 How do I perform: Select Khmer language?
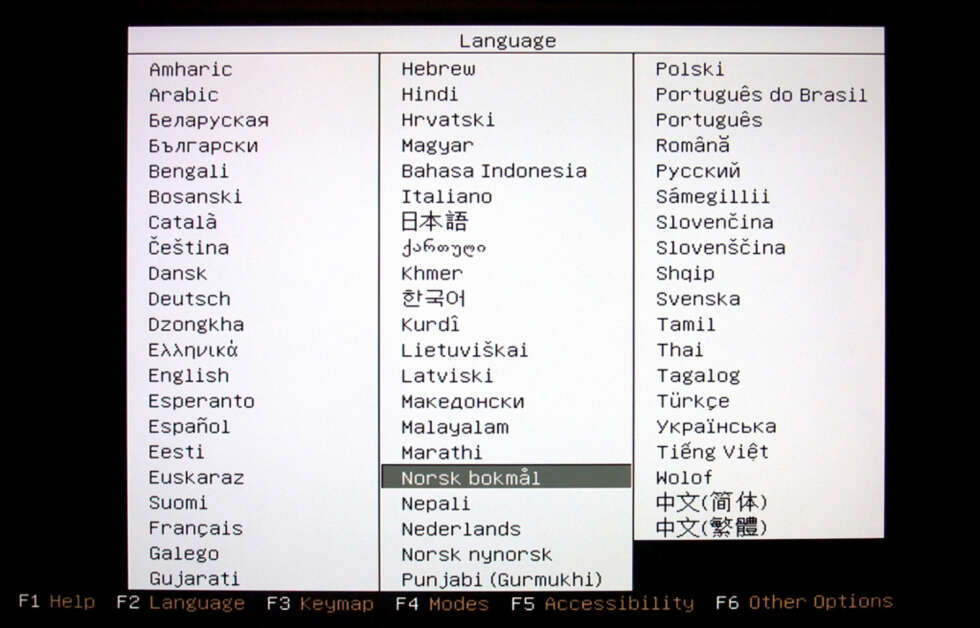point(432,274)
